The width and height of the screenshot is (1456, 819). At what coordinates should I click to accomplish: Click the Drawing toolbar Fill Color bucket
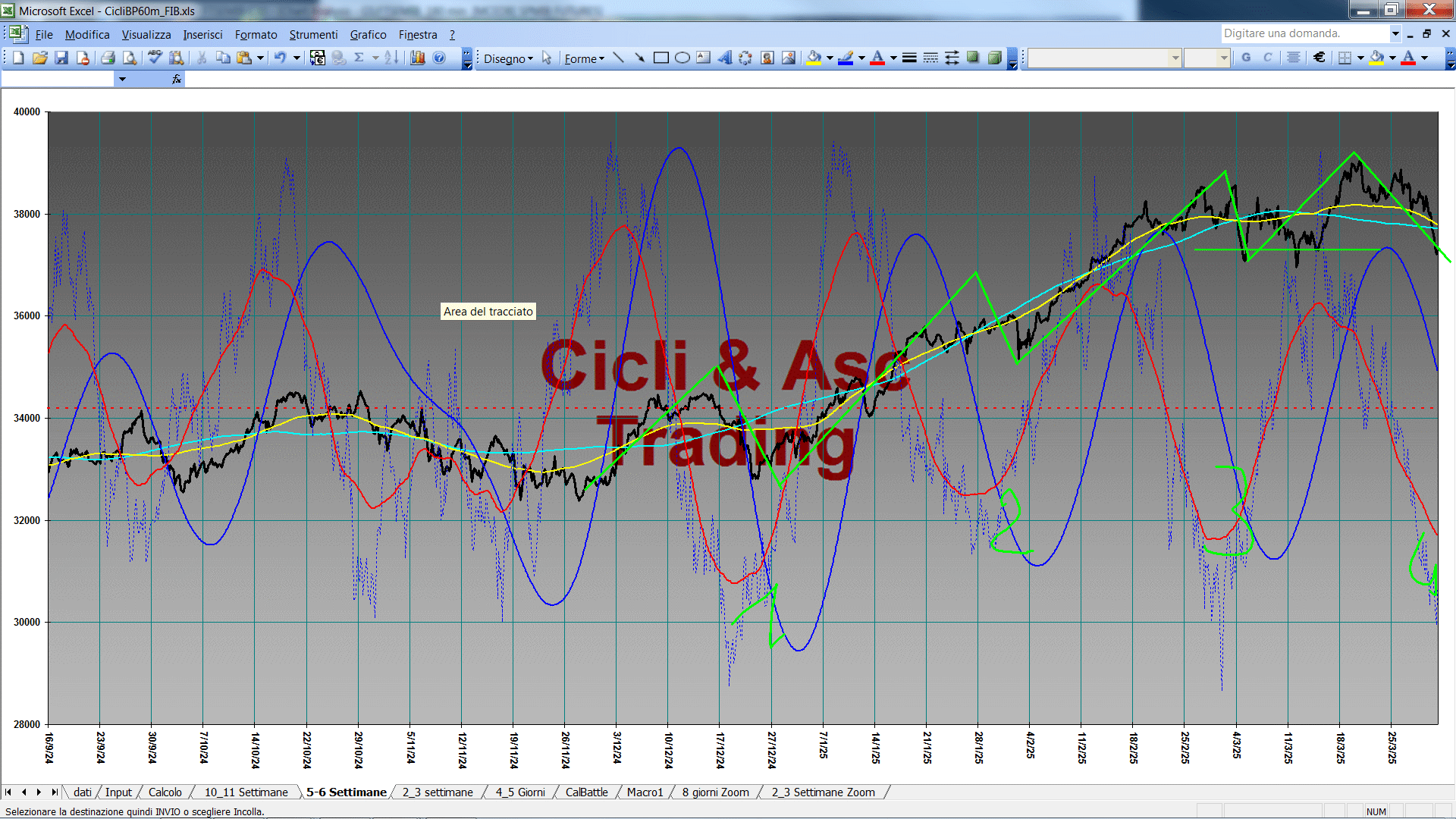(814, 58)
